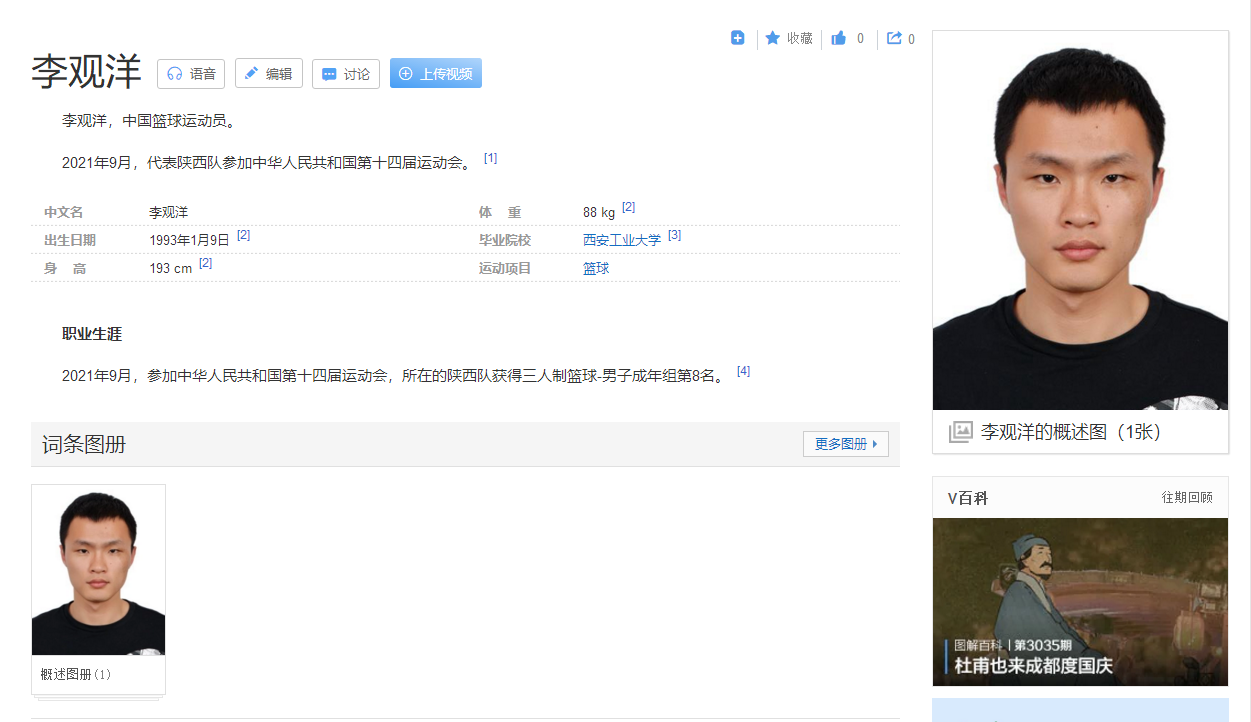Click 图解百科 第3035期 caption text
1251x722 pixels.
coord(1013,645)
